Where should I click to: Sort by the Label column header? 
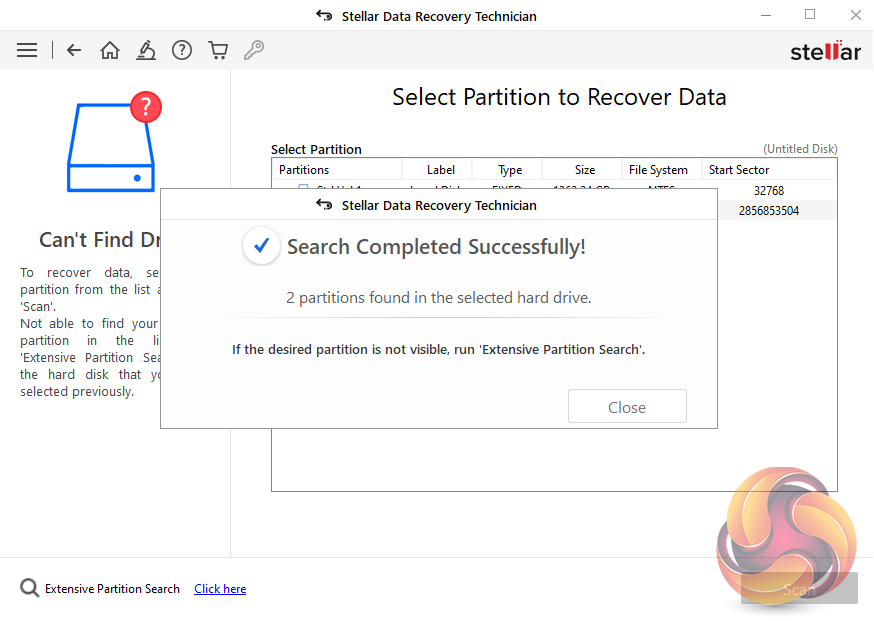[x=440, y=170]
